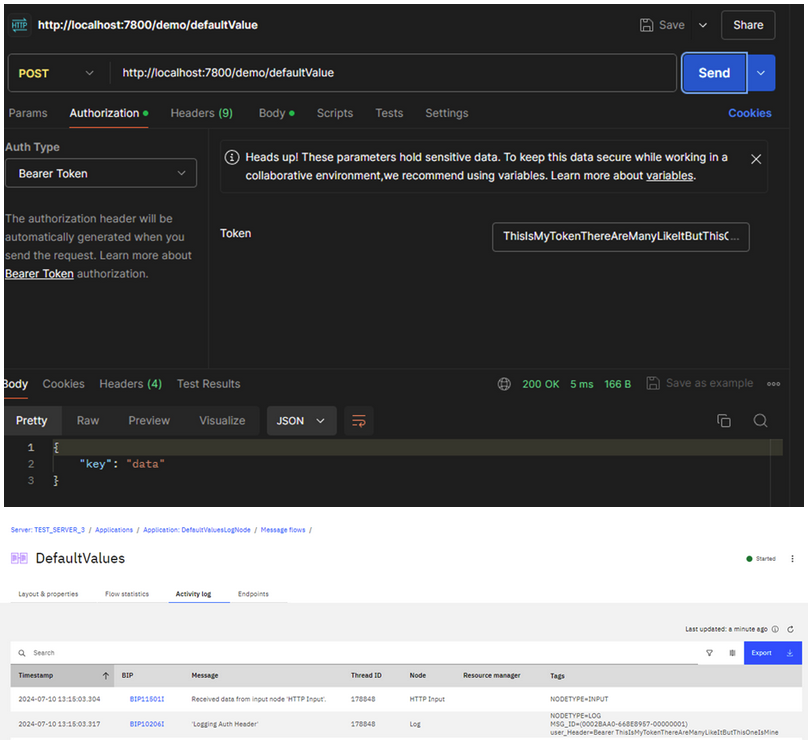
Task: Open the JSON format dropdown
Action: point(302,421)
